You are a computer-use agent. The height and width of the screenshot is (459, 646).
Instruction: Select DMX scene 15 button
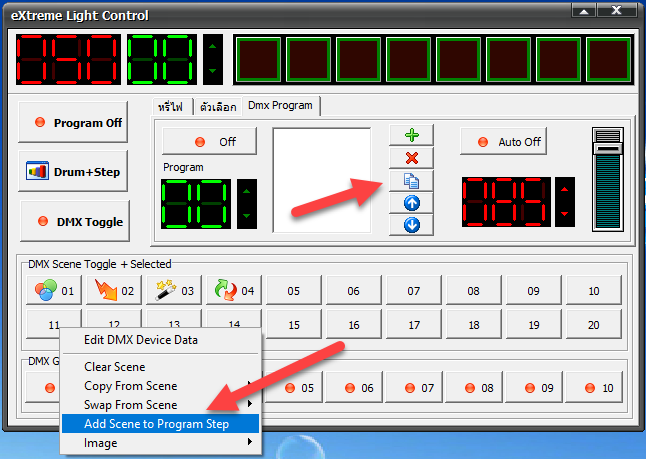pyautogui.click(x=294, y=325)
